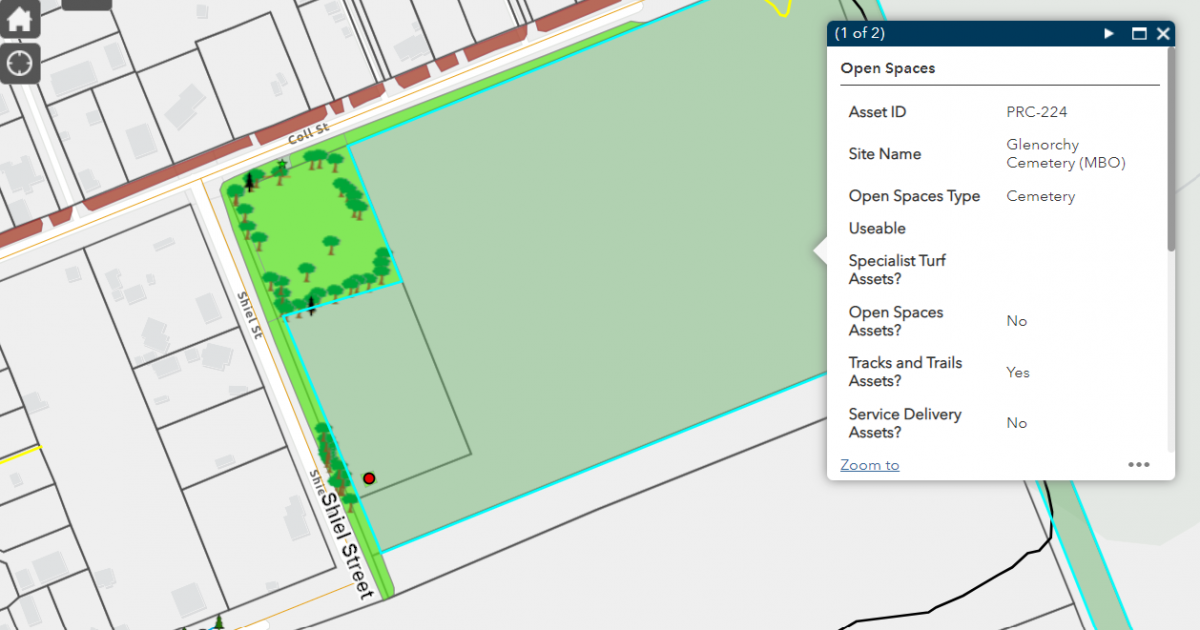Click the Find My Location crosshair icon
This screenshot has width=1200, height=630.
(20, 63)
